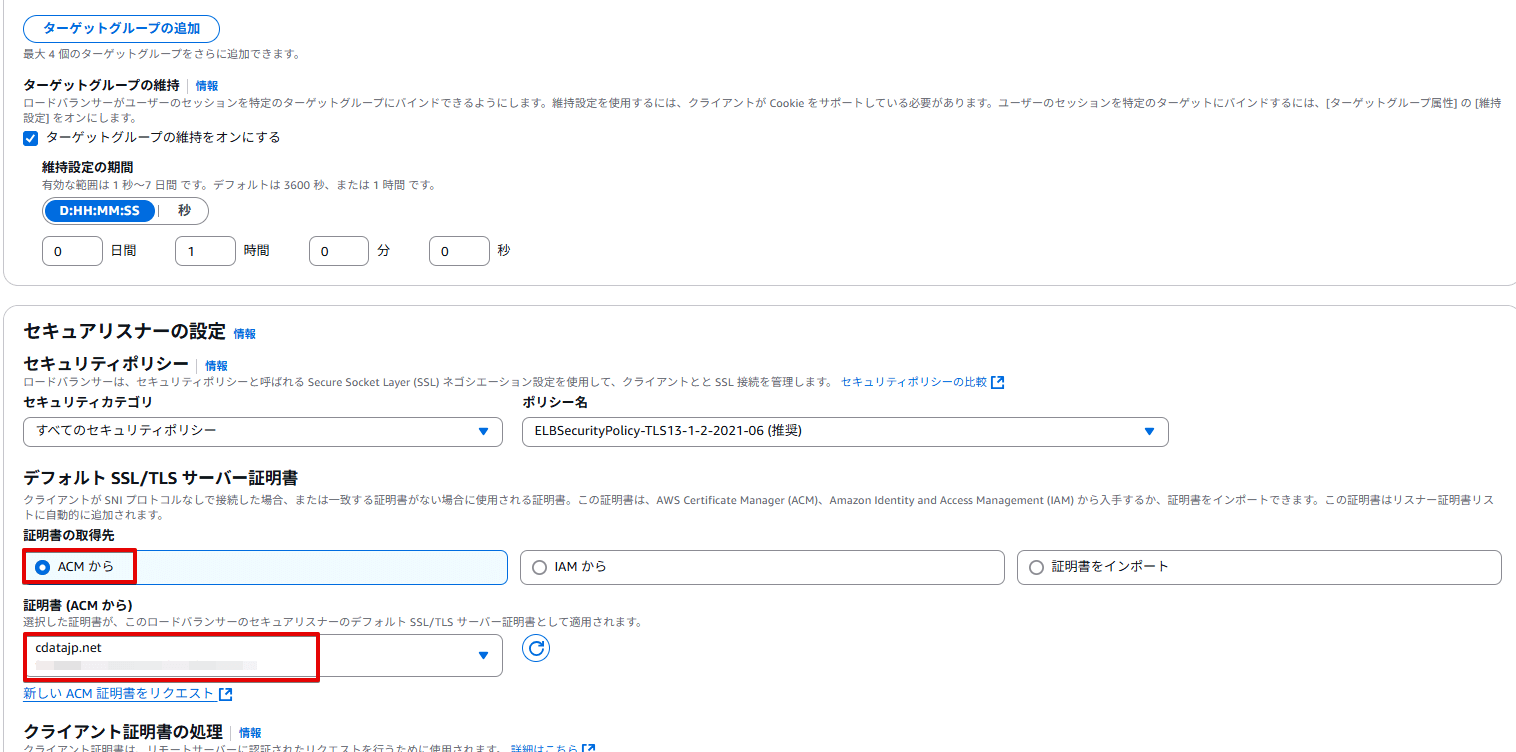This screenshot has width=1516, height=752.
Task: Switch duration format to D:HH:MM:SS
Action: [x=100, y=211]
